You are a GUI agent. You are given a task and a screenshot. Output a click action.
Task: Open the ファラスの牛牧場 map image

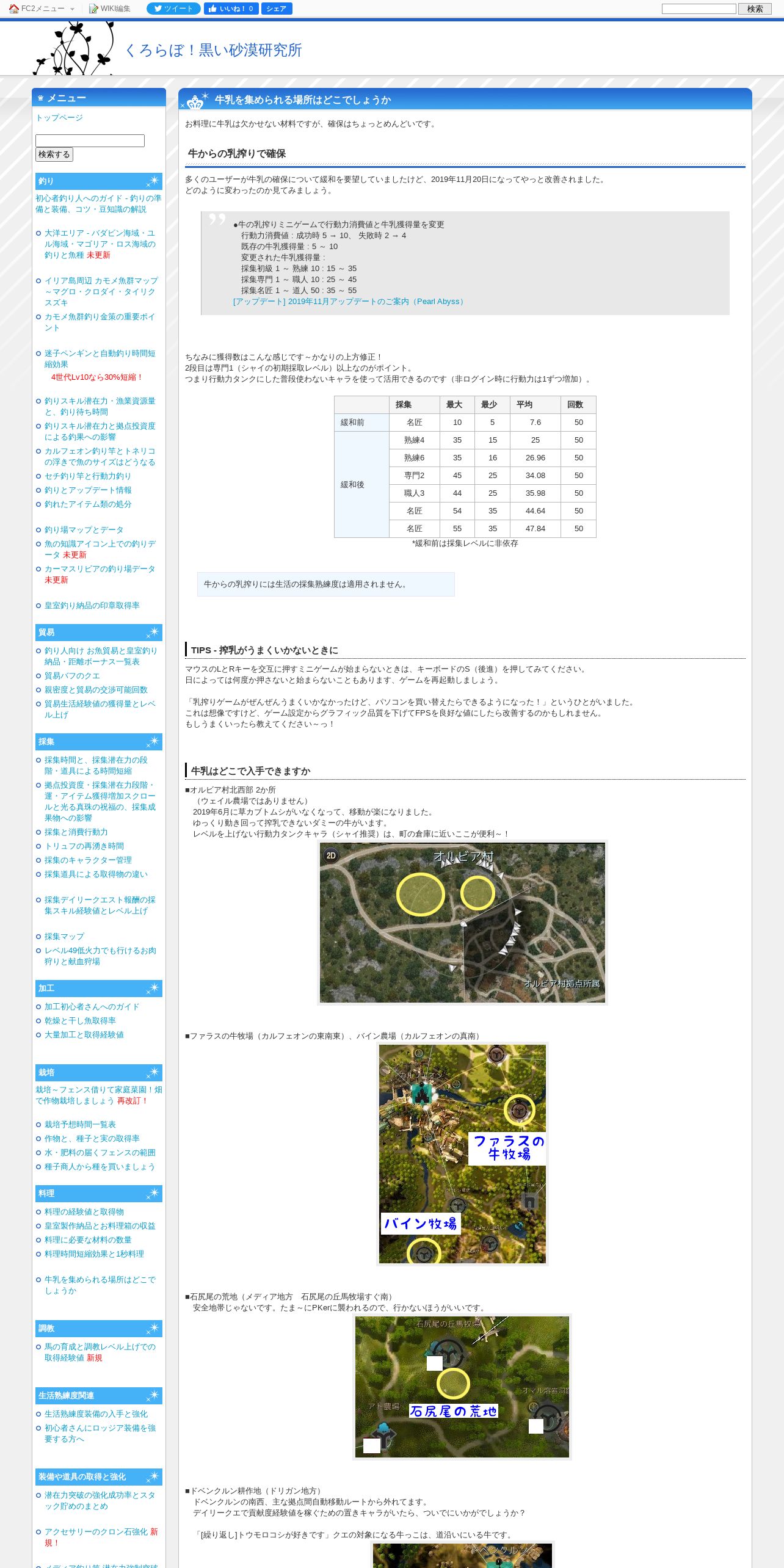point(462,1154)
